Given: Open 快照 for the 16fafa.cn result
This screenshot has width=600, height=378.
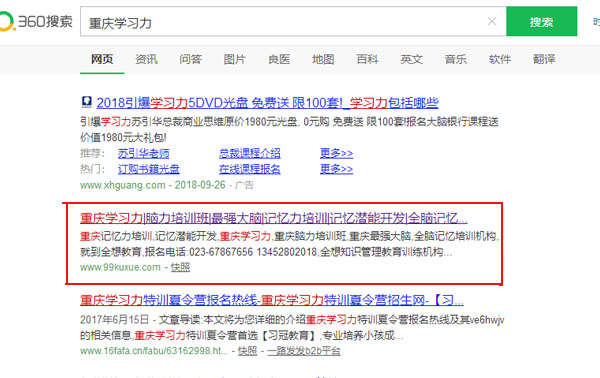Looking at the screenshot, I should (248, 351).
